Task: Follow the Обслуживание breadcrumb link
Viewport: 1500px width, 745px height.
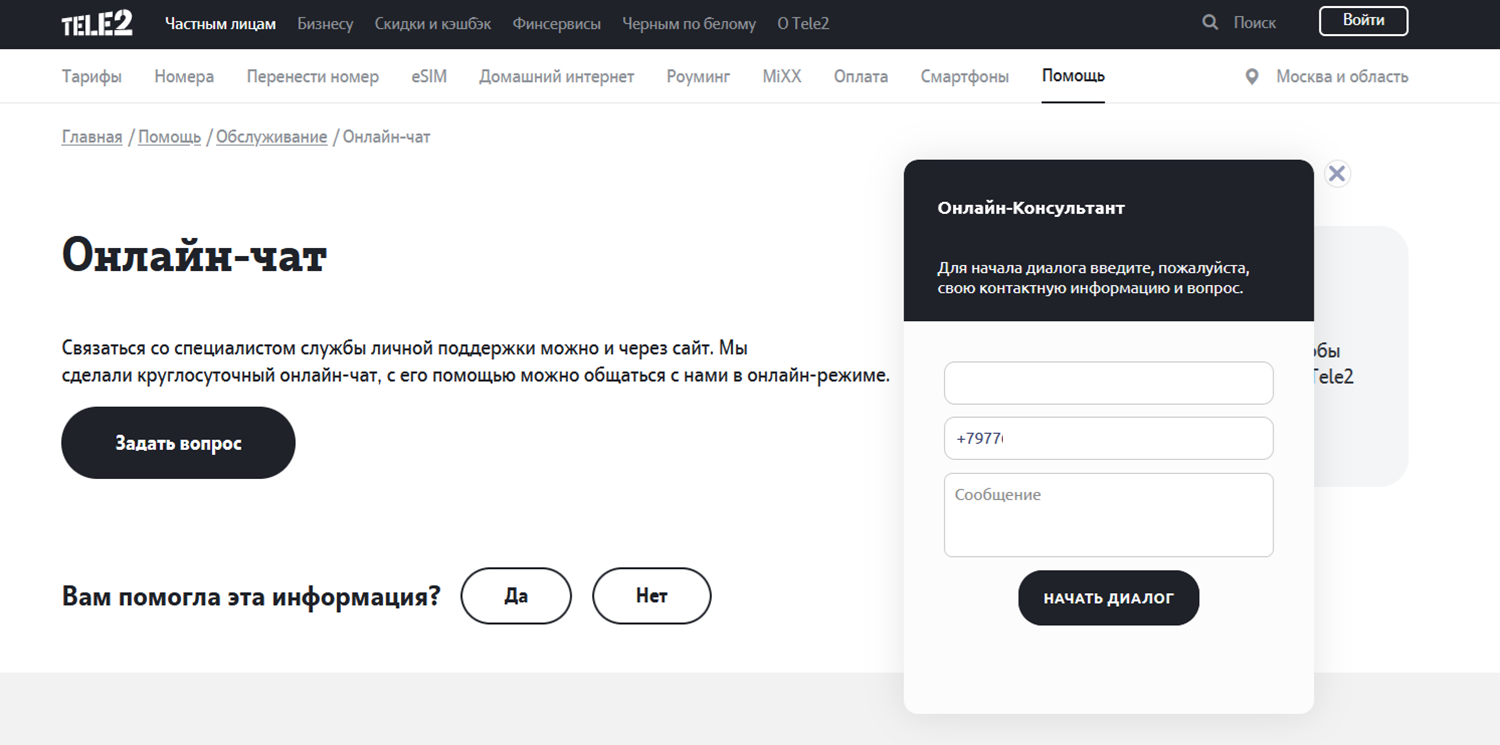Action: coord(272,137)
